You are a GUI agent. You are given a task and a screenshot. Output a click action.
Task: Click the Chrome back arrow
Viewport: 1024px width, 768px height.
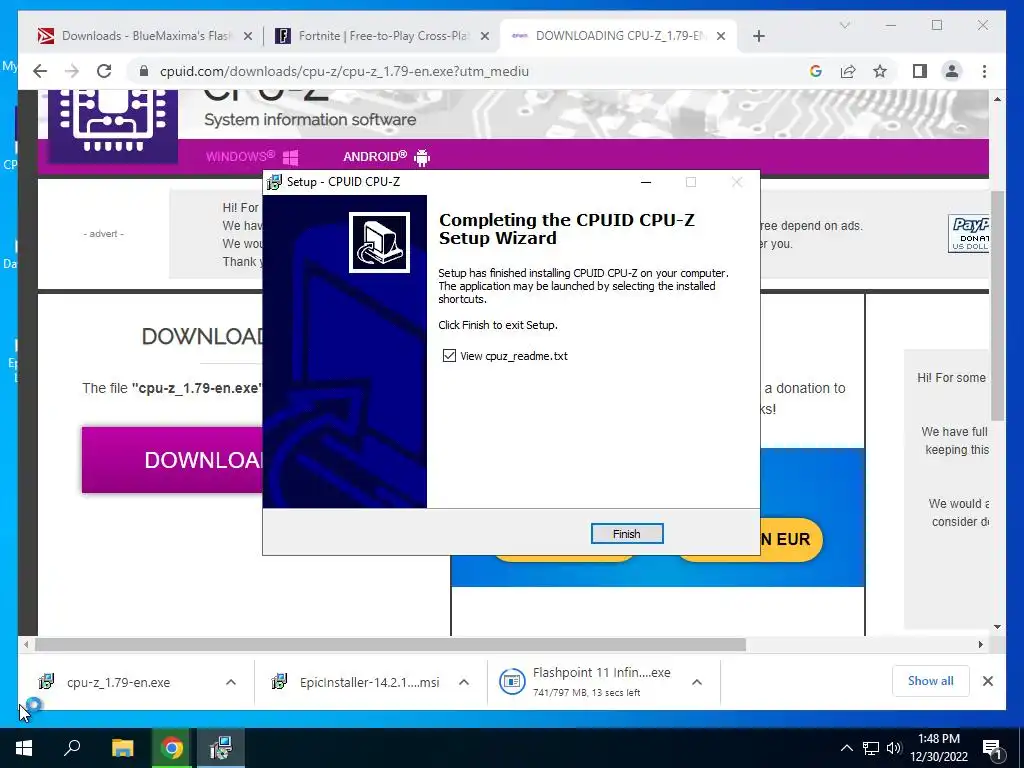click(x=40, y=71)
